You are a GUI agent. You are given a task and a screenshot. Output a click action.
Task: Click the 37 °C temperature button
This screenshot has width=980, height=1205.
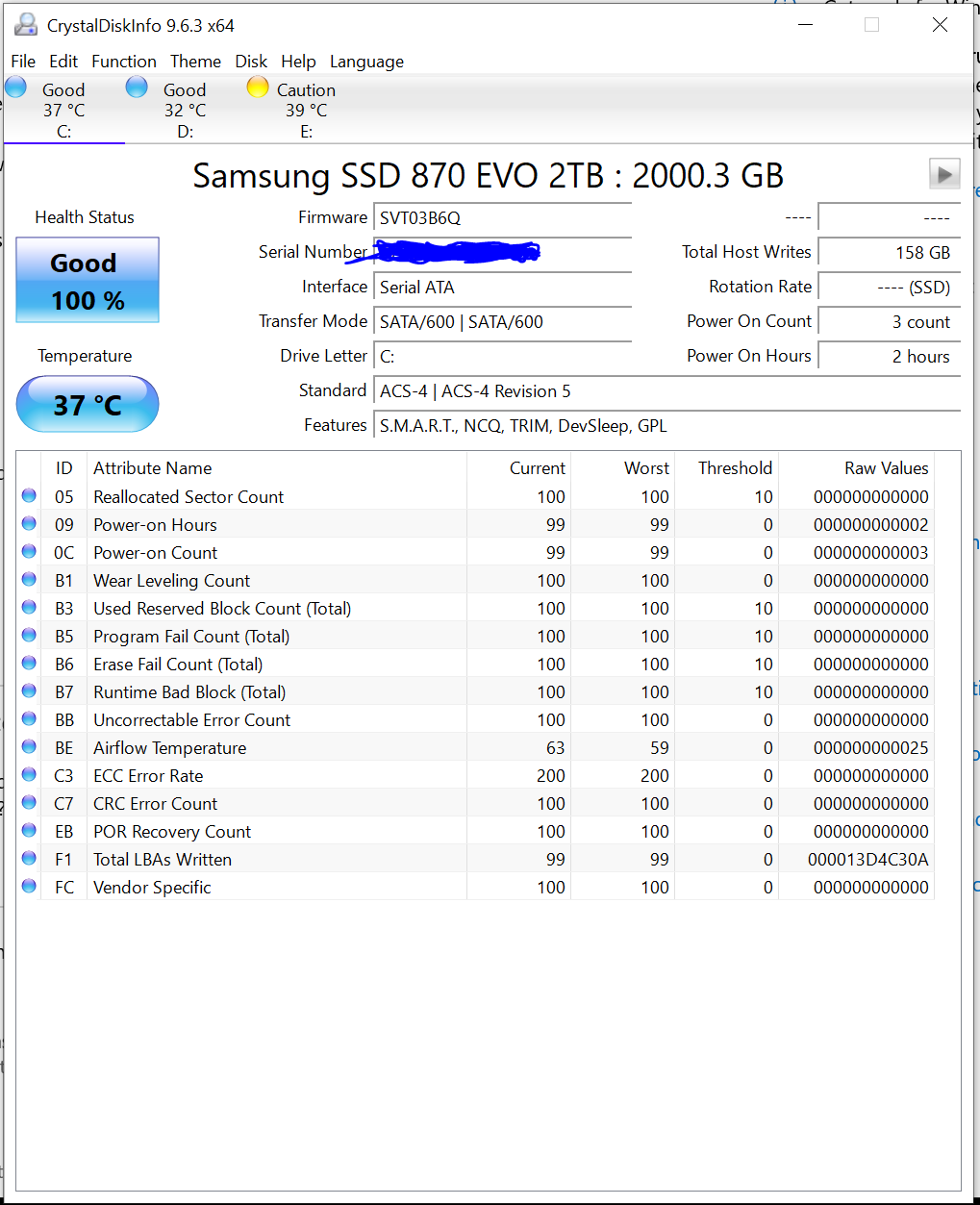tap(88, 404)
